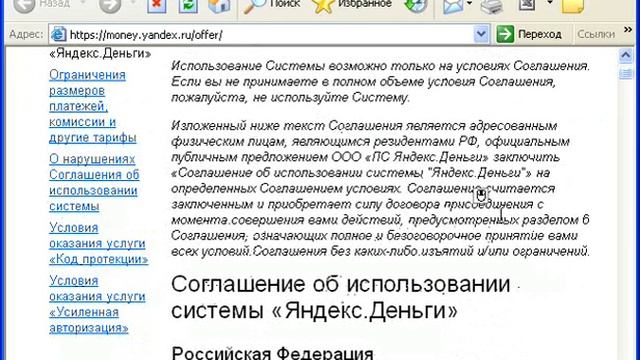This screenshot has height=360, width=640.
Task: Open the address bar dropdown list
Action: [x=481, y=34]
